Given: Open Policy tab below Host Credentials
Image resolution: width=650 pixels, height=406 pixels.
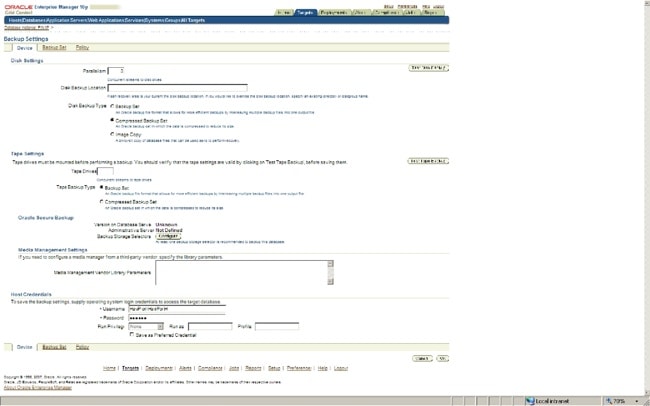Looking at the screenshot, I should coord(82,347).
